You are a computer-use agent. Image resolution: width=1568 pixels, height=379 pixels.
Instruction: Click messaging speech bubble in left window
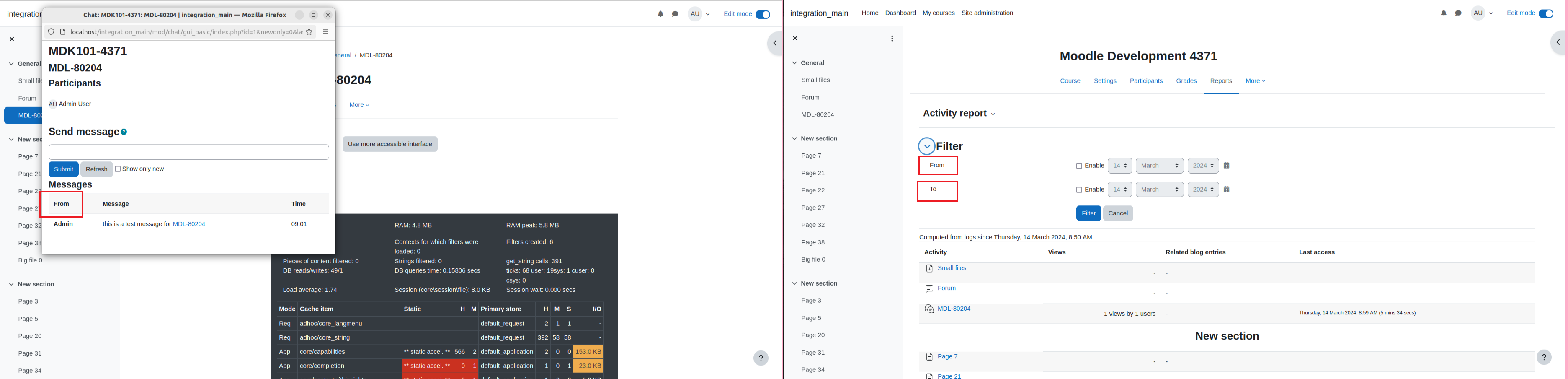(x=675, y=14)
